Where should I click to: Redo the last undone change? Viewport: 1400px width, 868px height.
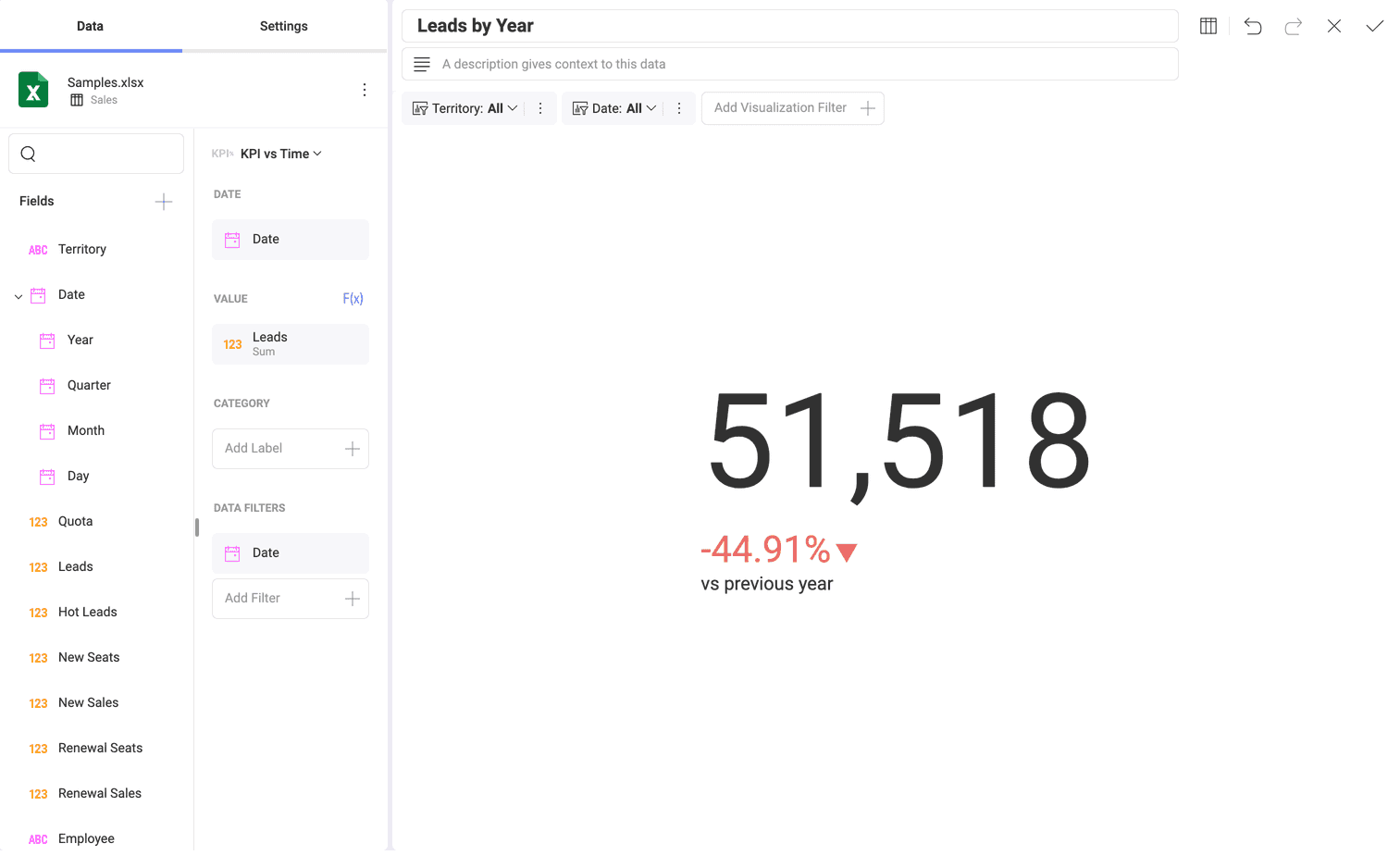[x=1294, y=26]
